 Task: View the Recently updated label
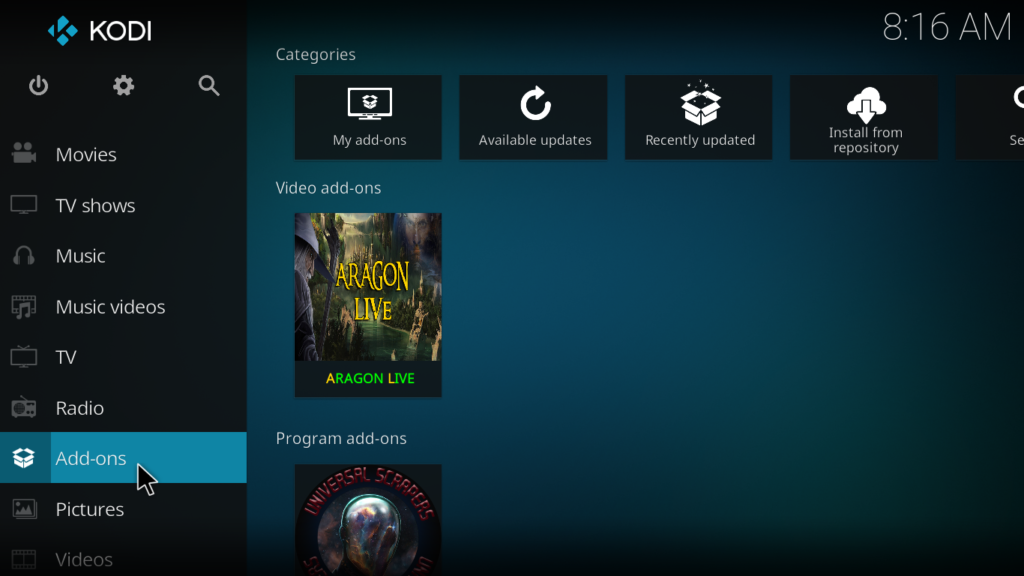pyautogui.click(x=700, y=140)
